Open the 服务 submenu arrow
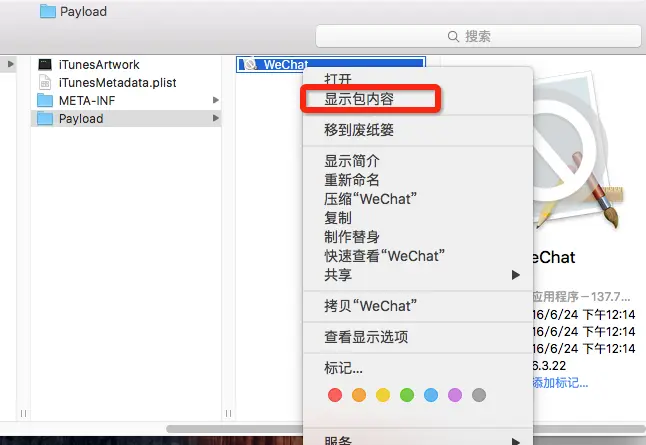This screenshot has height=445, width=646. [x=515, y=441]
